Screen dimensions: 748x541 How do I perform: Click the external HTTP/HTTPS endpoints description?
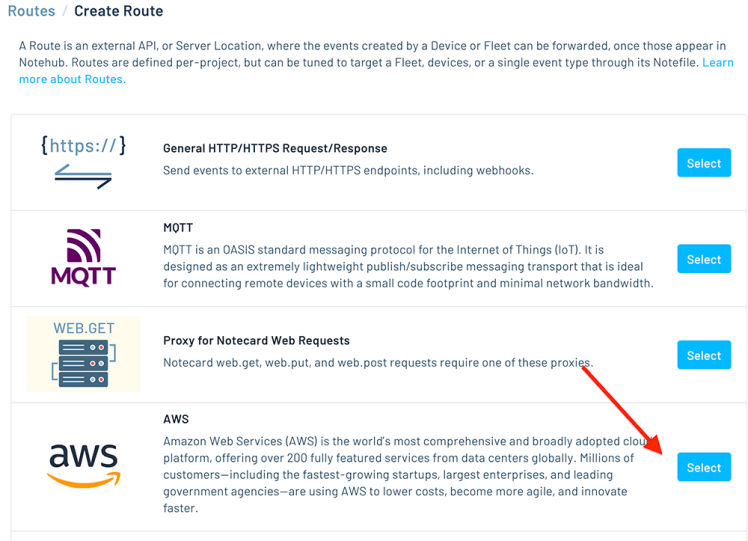click(348, 170)
